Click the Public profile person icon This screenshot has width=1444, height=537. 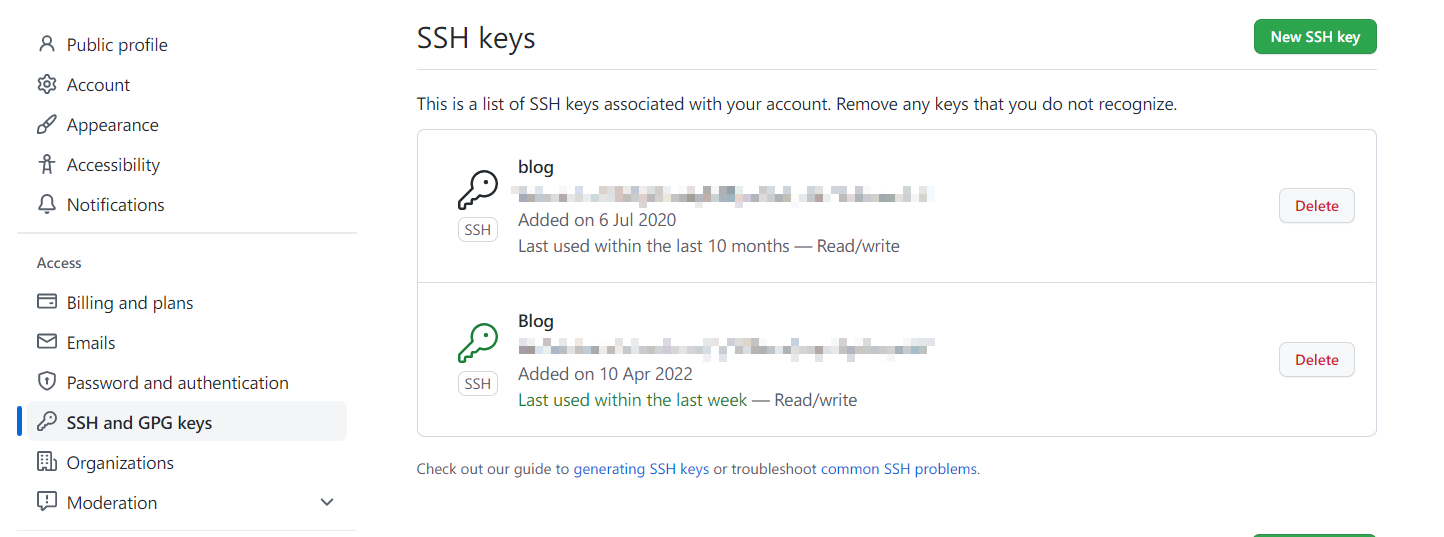[46, 45]
